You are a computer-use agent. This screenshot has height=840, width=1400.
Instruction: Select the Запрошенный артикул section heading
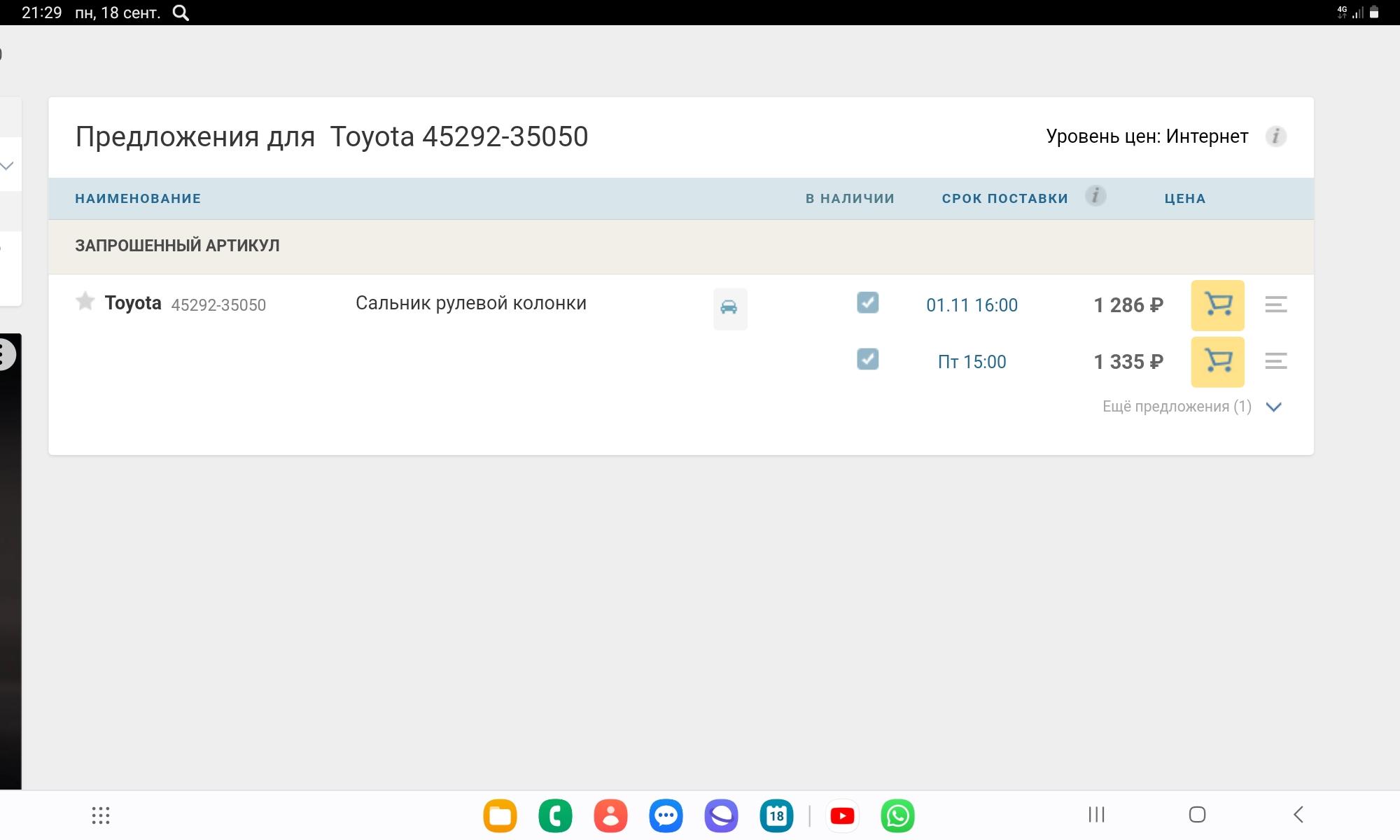coord(177,246)
